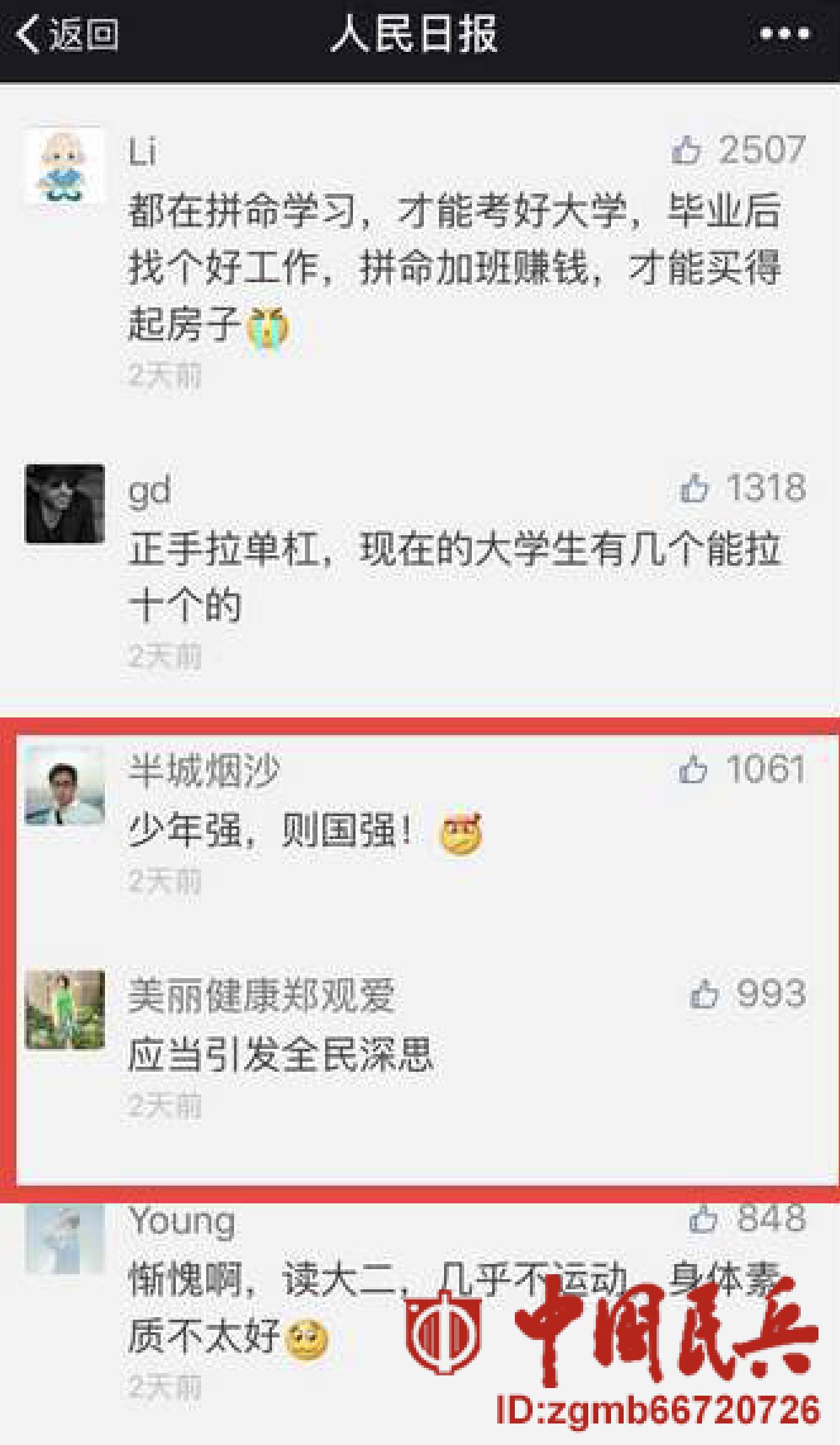The height and width of the screenshot is (1445, 840).
Task: Tap thumbs-up on 半城烟沙's comment
Action: pyautogui.click(x=693, y=769)
